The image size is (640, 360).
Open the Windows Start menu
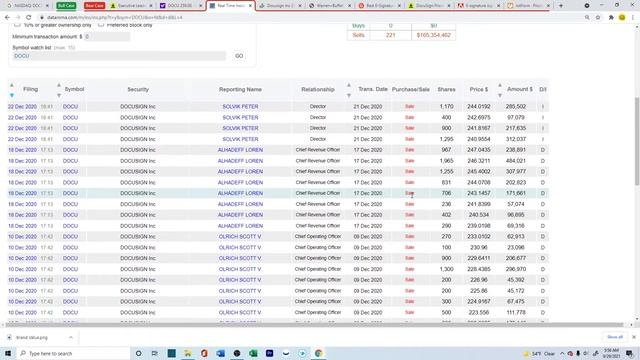tap(8, 353)
